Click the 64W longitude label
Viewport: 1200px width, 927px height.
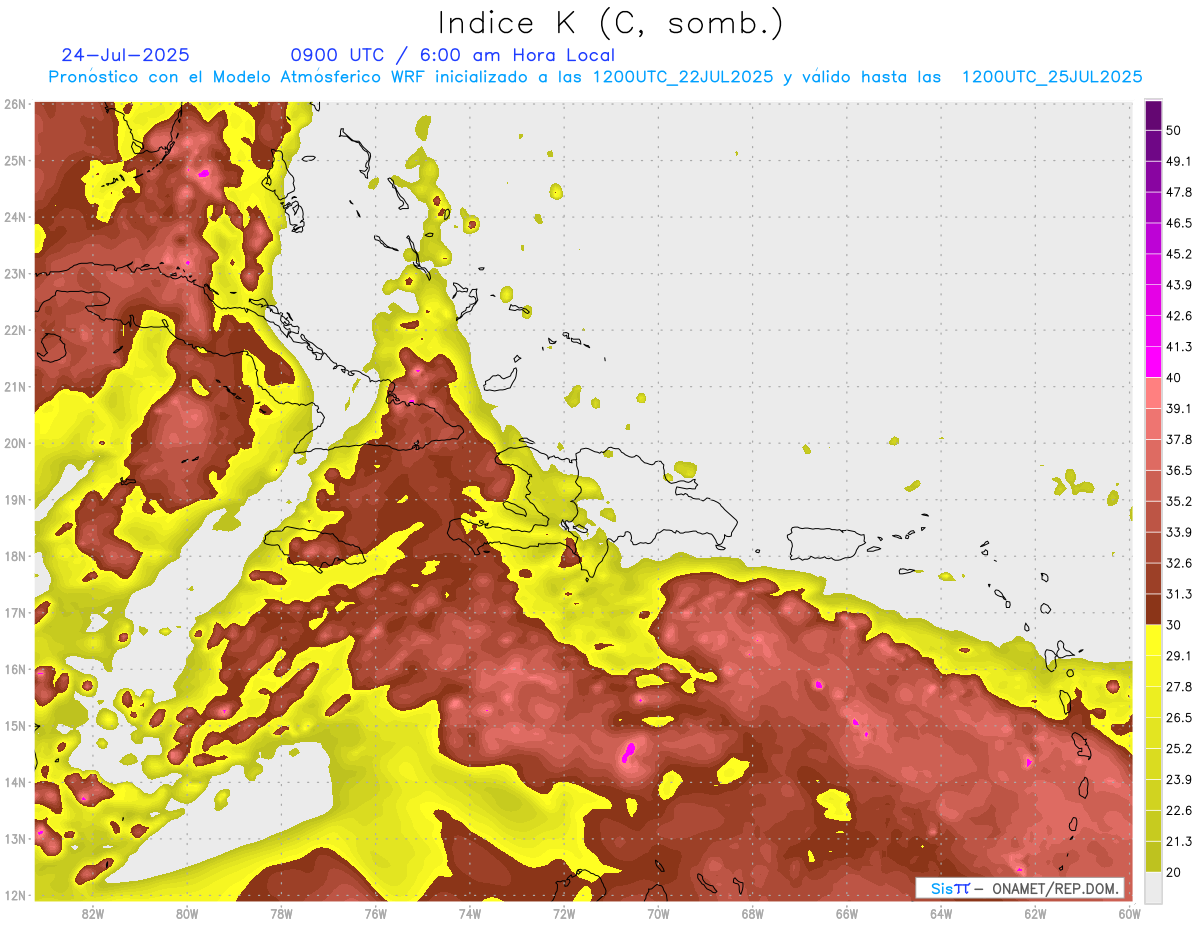941,914
